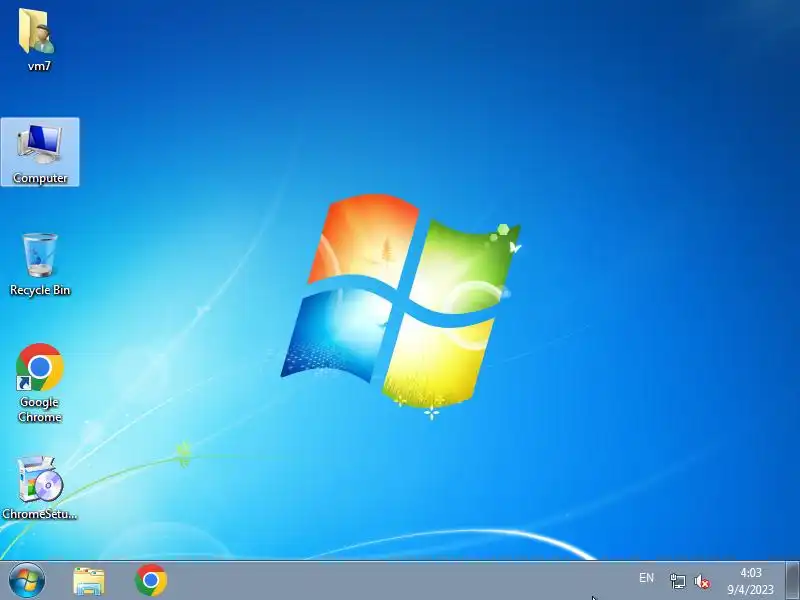Image resolution: width=800 pixels, height=600 pixels.
Task: Open Windows Explorer from the taskbar
Action: (x=89, y=581)
